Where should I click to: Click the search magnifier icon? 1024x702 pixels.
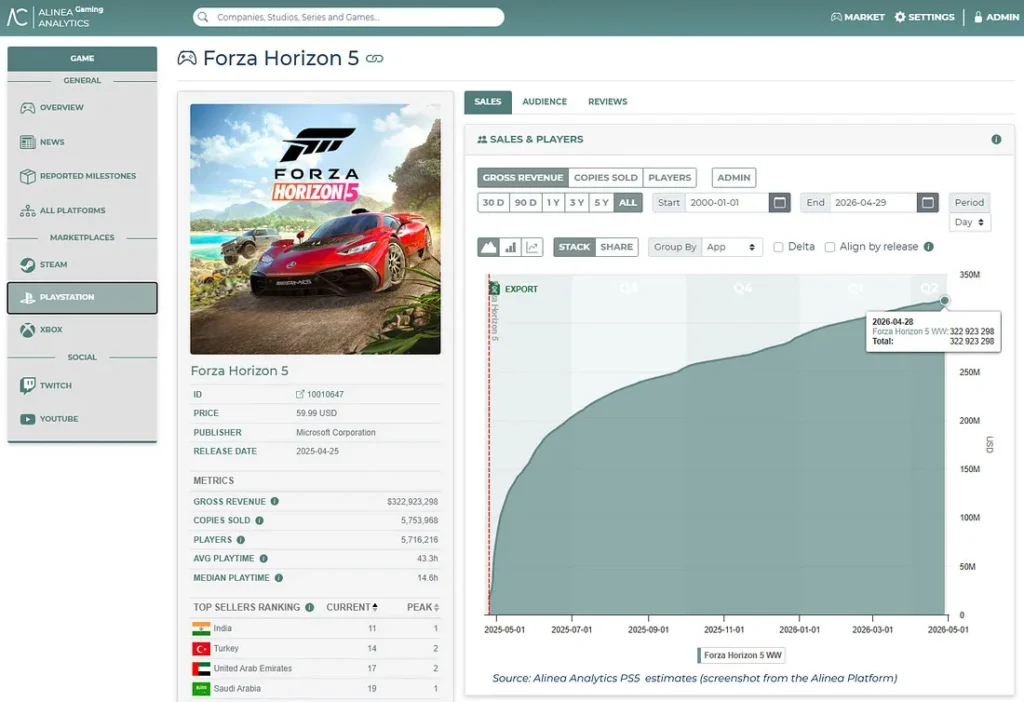(x=203, y=17)
